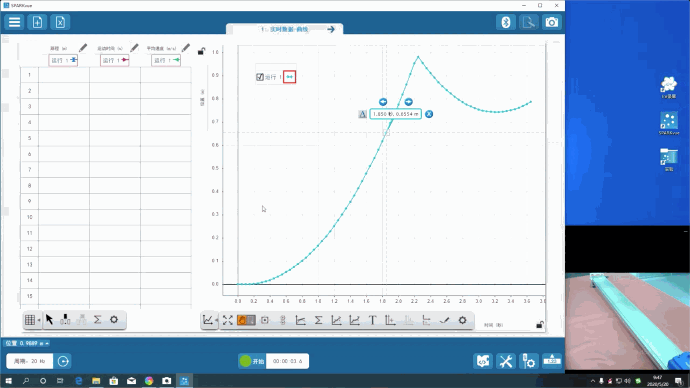Toggle the Run 1 legend checkbox
This screenshot has width=690, height=388.
coord(260,77)
